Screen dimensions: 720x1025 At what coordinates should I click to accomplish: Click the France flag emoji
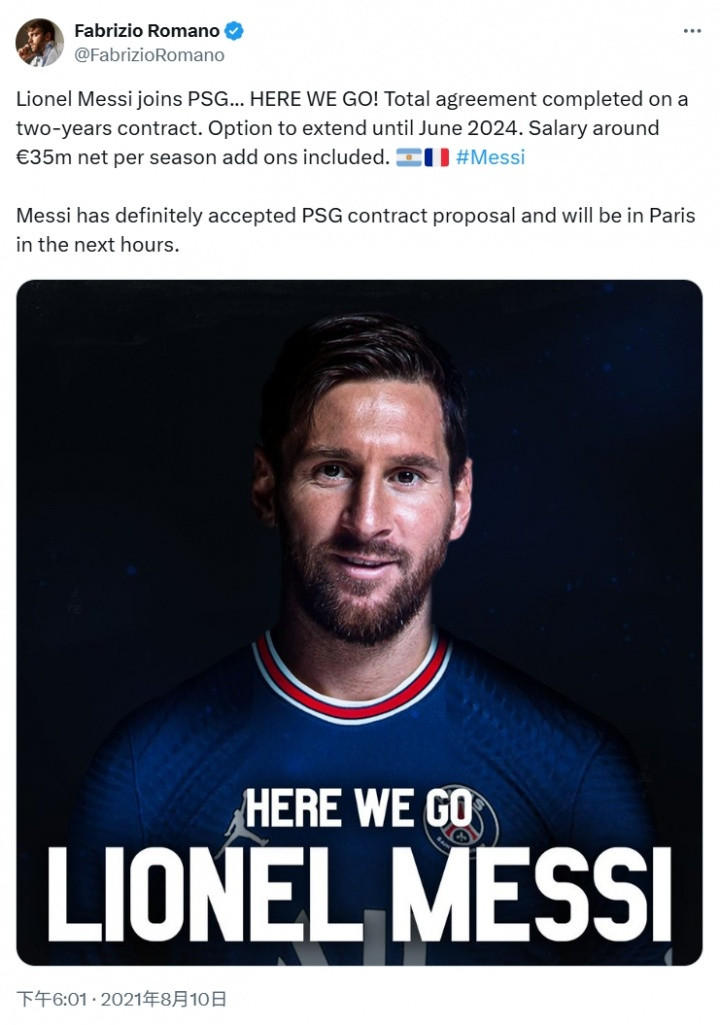(x=436, y=157)
